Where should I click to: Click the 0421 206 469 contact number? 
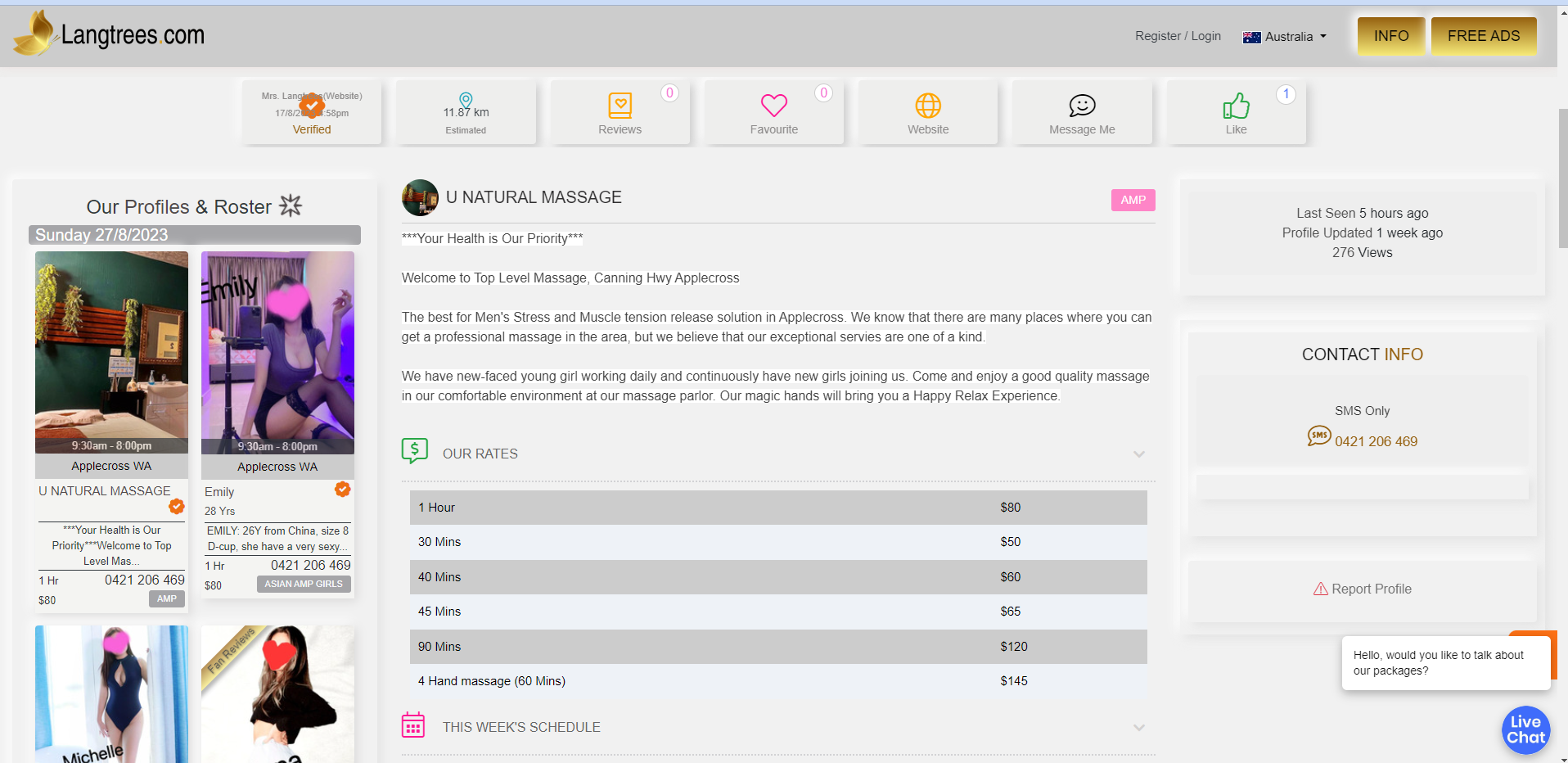point(1376,441)
